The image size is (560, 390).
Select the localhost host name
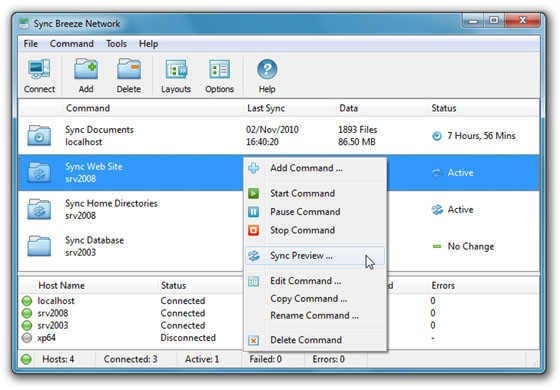click(56, 301)
